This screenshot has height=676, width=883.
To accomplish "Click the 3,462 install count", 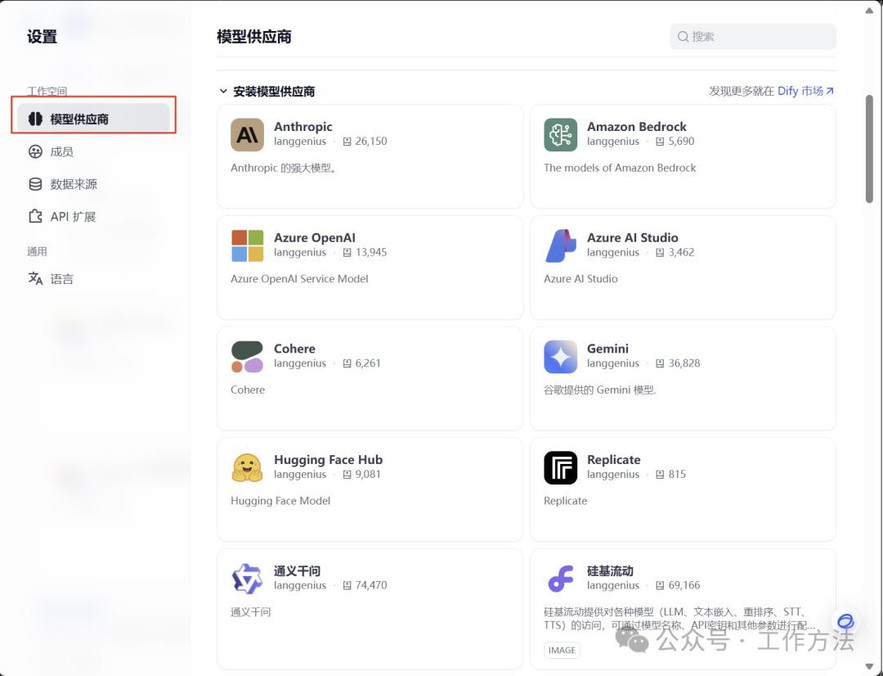I will [x=681, y=252].
